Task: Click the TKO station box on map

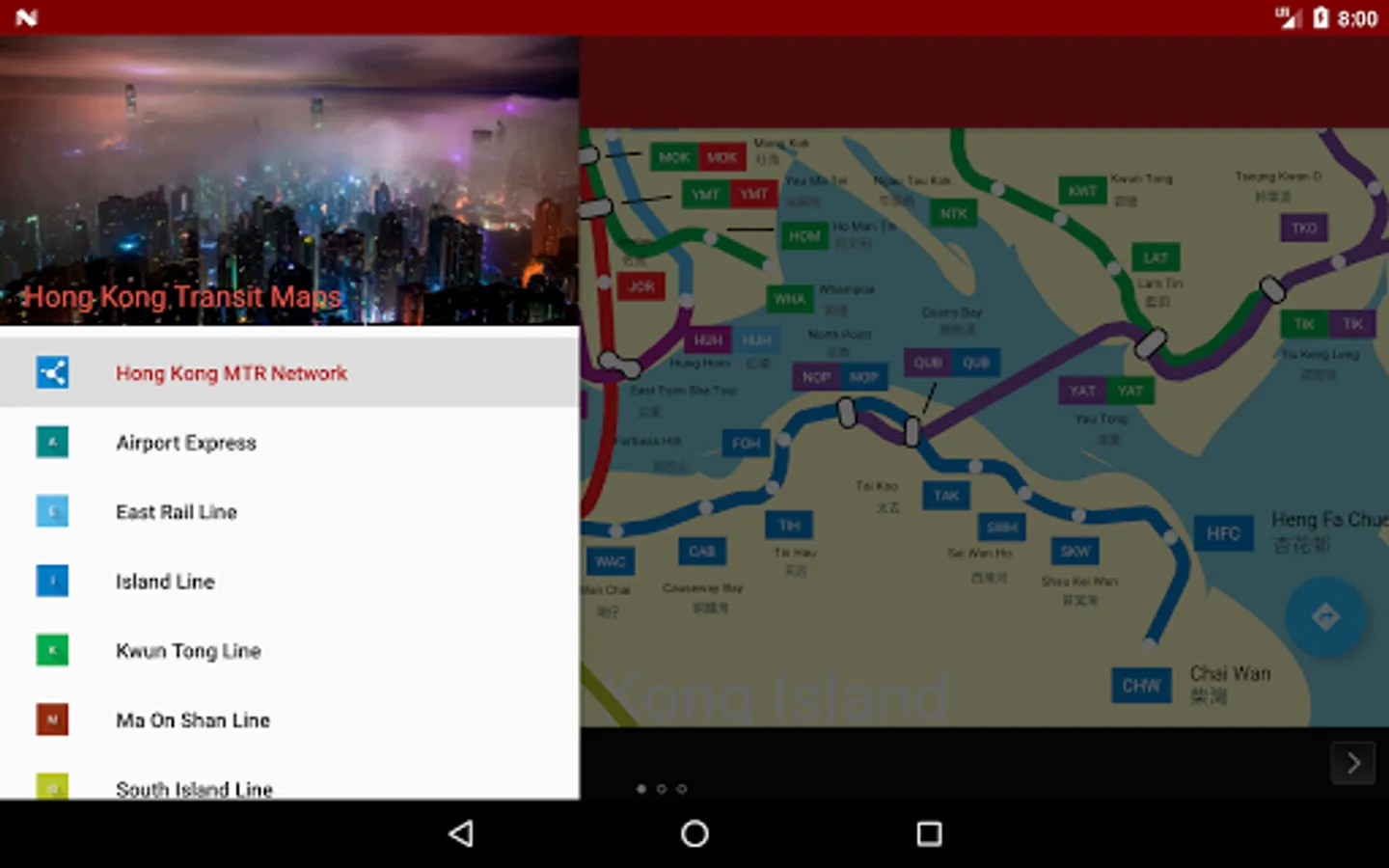Action: [1304, 229]
